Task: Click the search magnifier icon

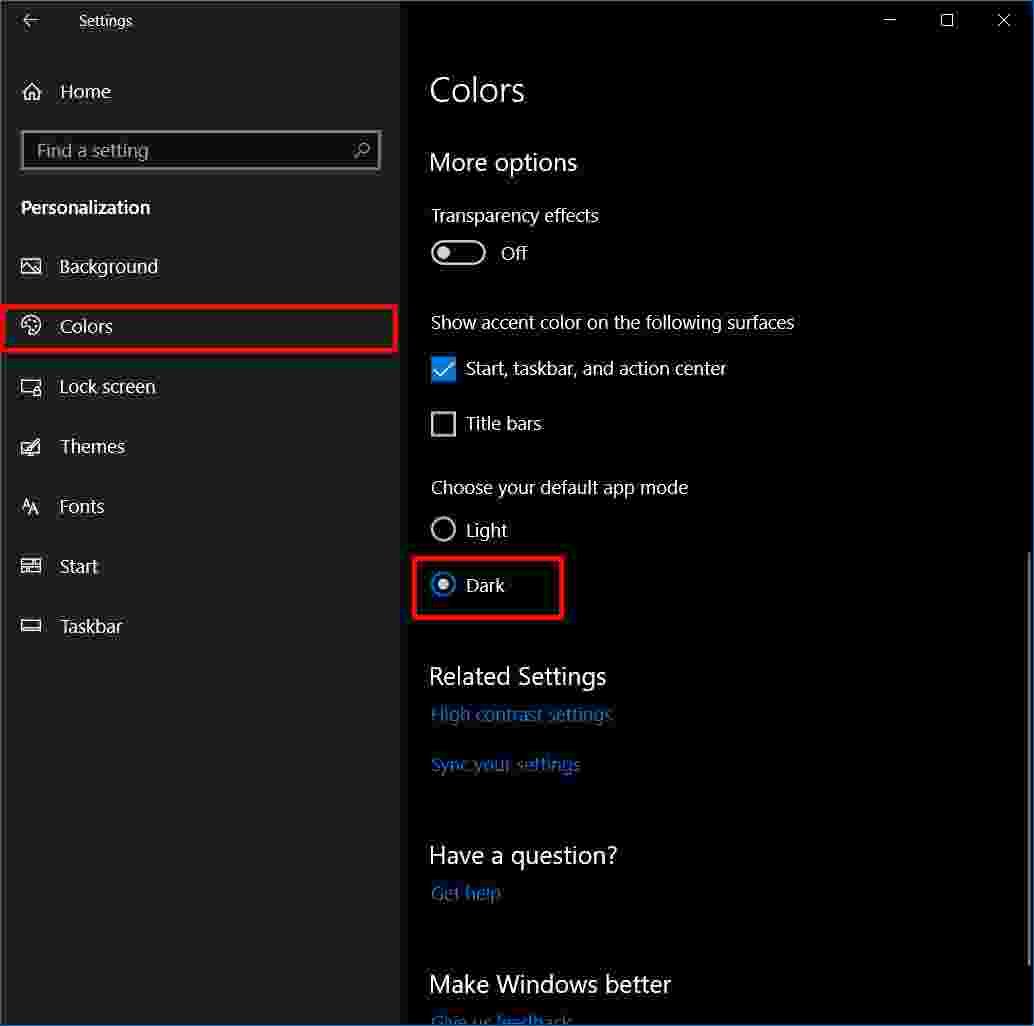Action: tap(361, 150)
